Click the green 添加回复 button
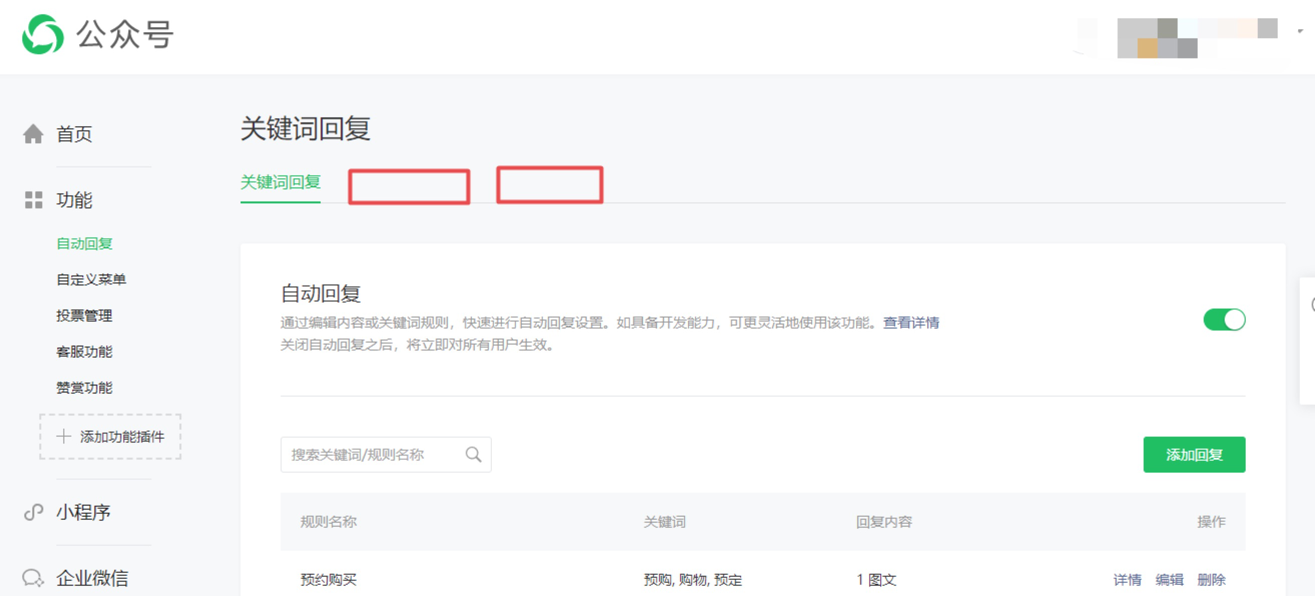The height and width of the screenshot is (596, 1315). tap(1194, 455)
